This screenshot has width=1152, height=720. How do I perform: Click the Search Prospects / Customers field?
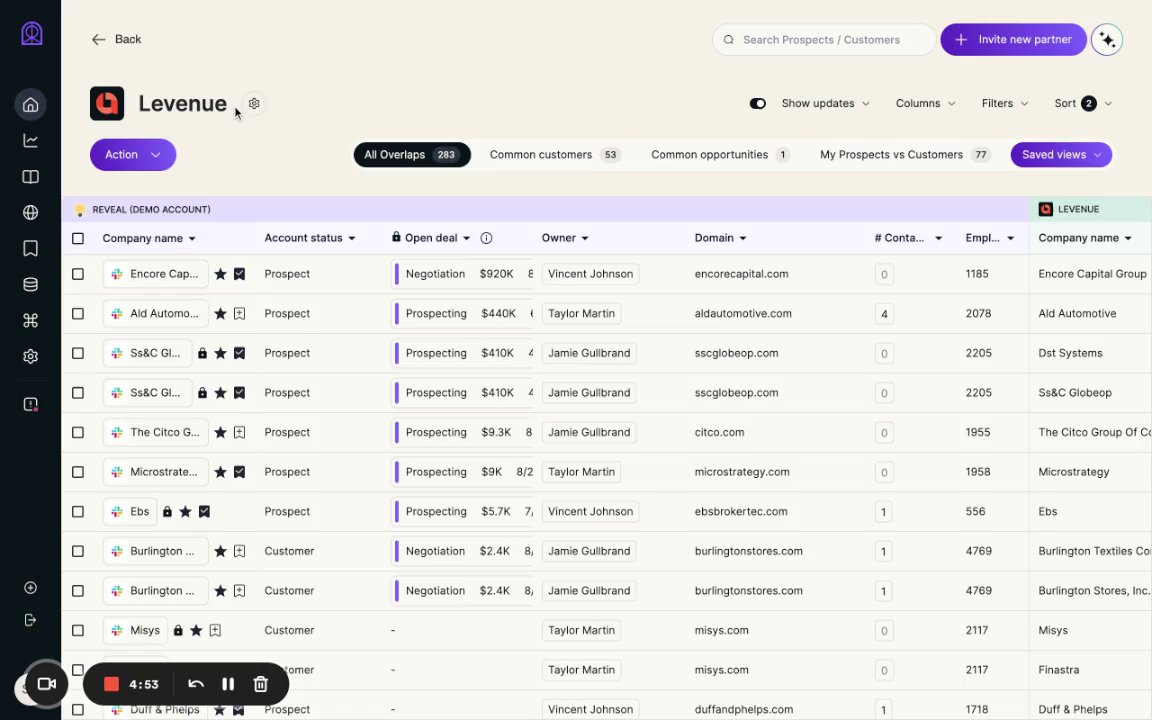click(824, 40)
